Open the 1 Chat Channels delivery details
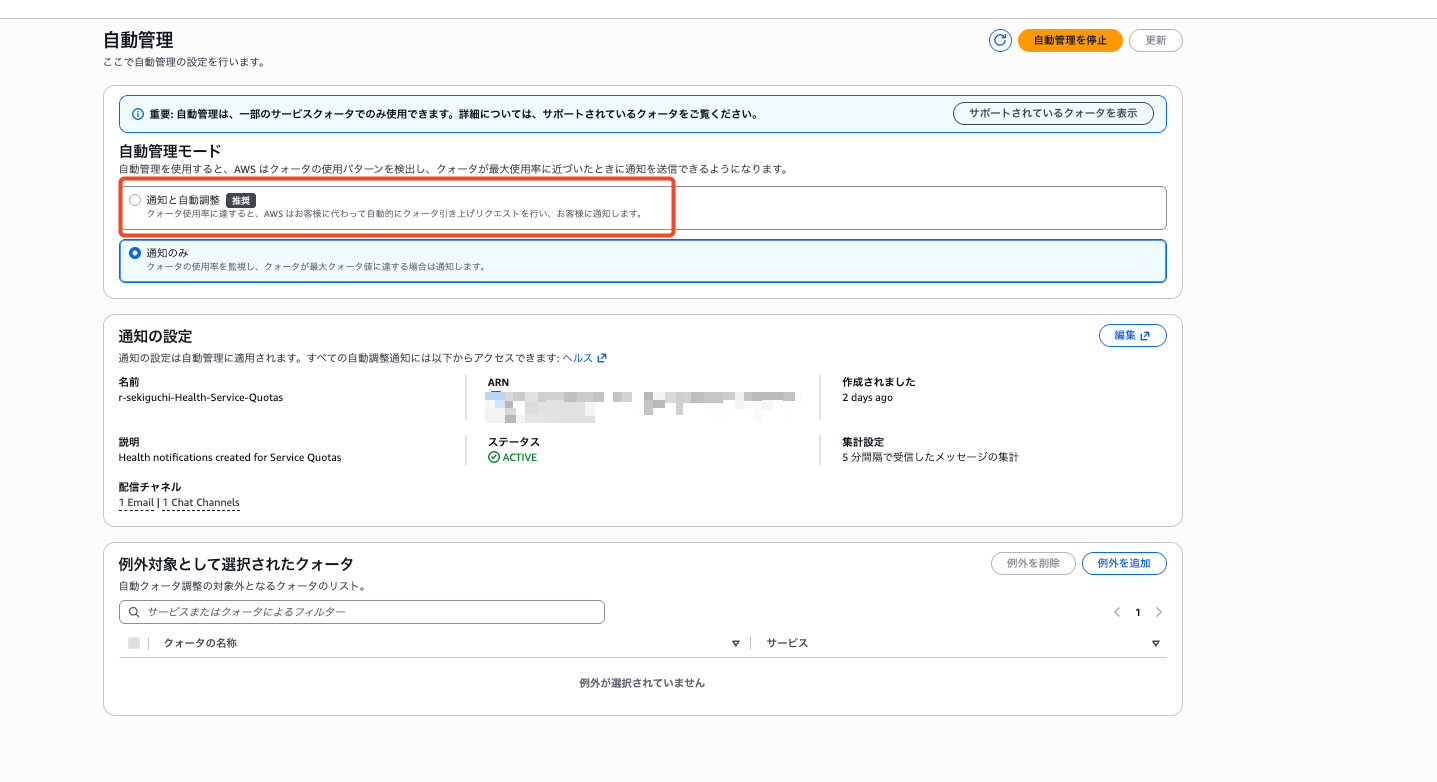The height and width of the screenshot is (782, 1437). [201, 503]
